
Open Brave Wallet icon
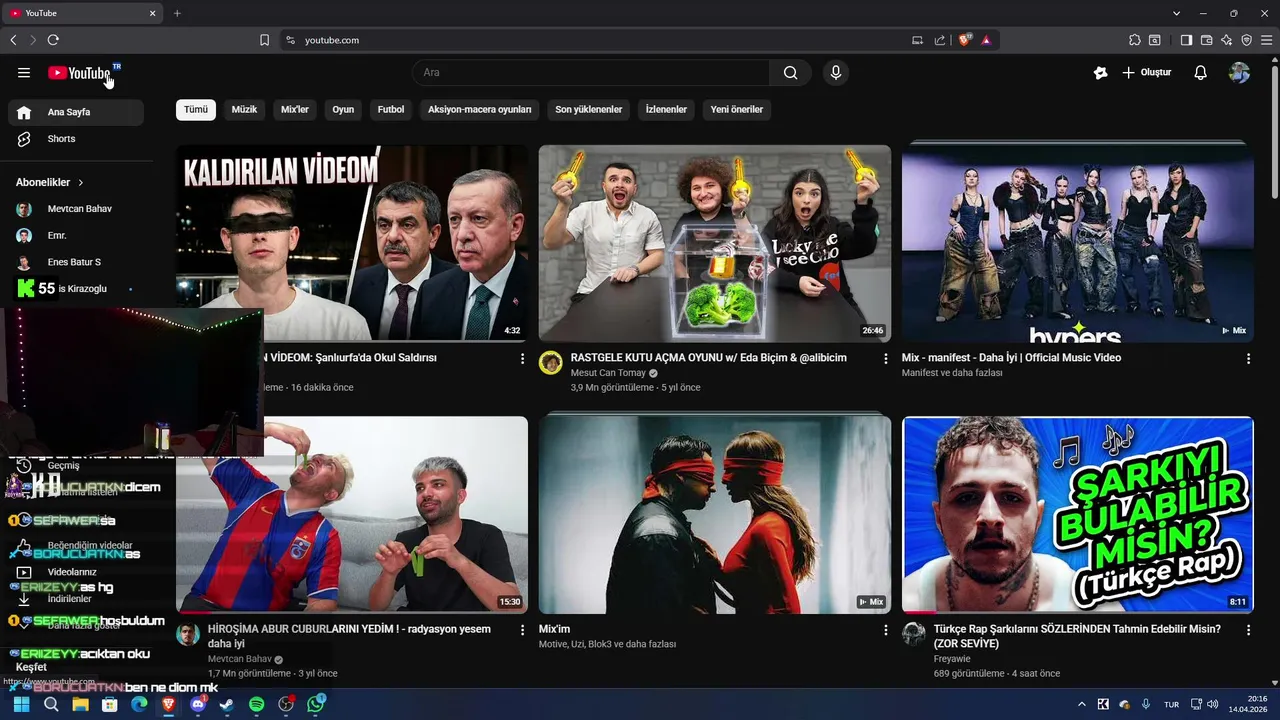tap(1206, 40)
